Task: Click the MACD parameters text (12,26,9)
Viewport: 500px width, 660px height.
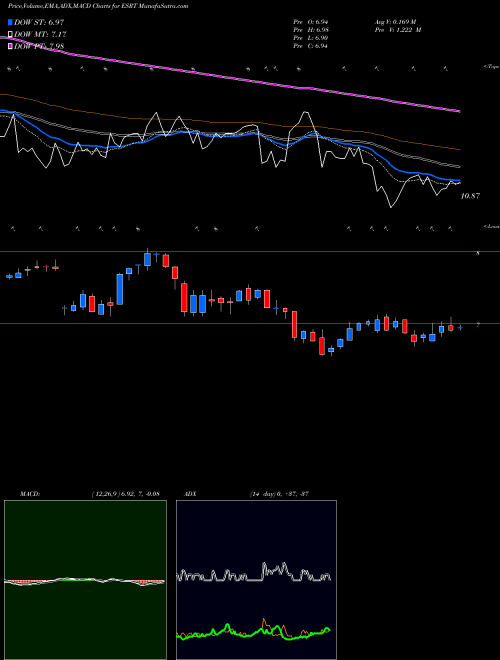Action: (x=125, y=494)
